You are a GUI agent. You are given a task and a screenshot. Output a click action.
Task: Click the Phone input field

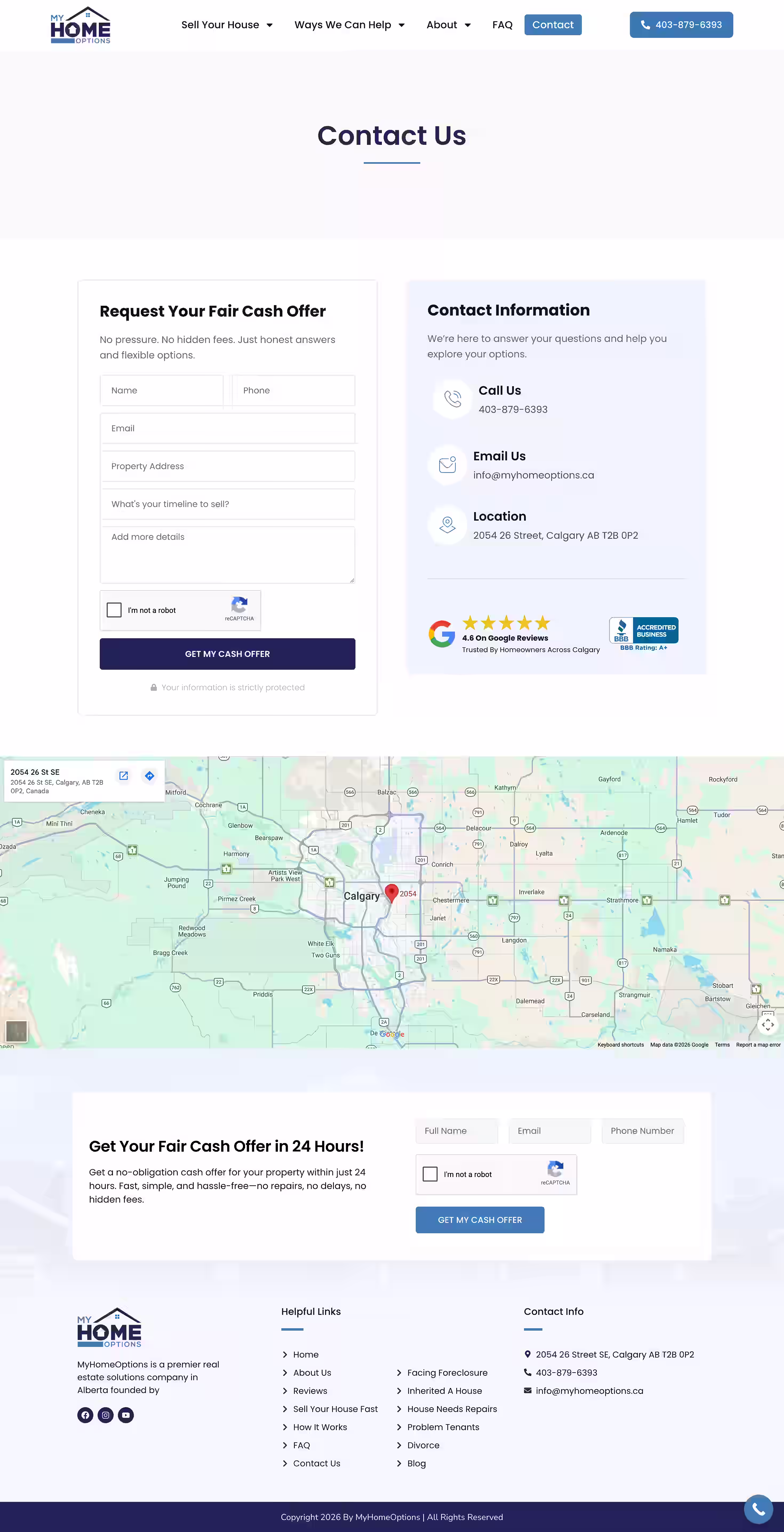point(293,390)
